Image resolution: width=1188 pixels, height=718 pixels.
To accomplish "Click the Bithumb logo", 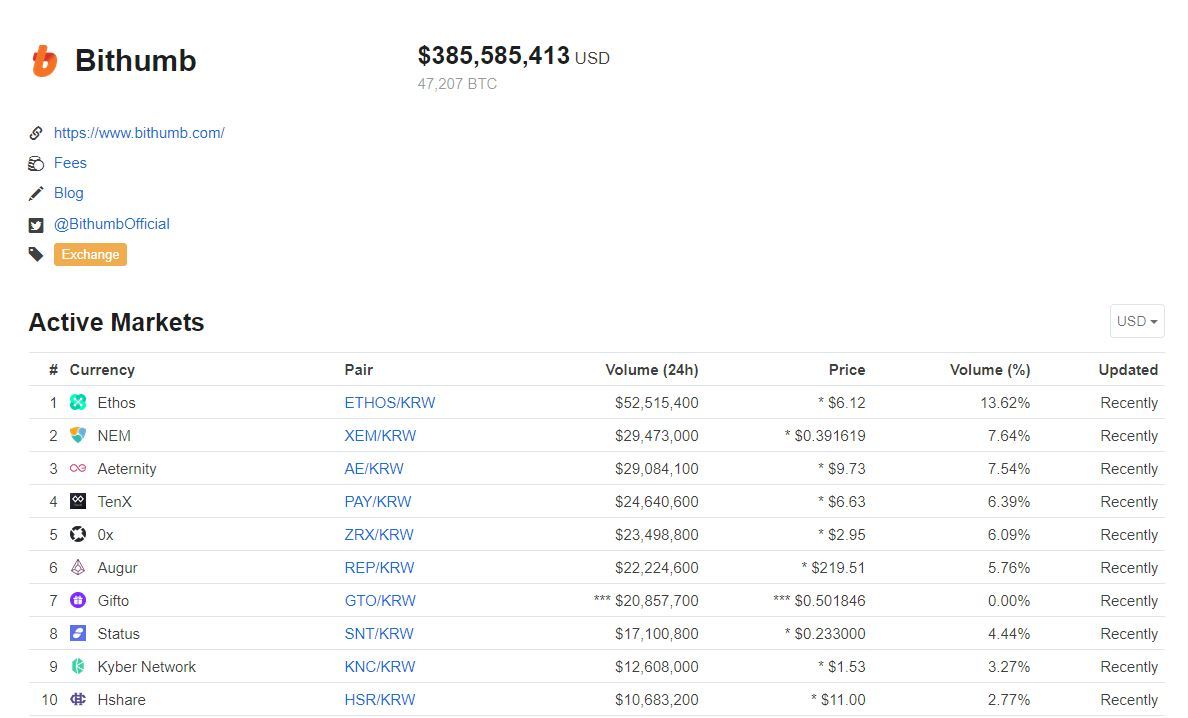I will pos(46,60).
